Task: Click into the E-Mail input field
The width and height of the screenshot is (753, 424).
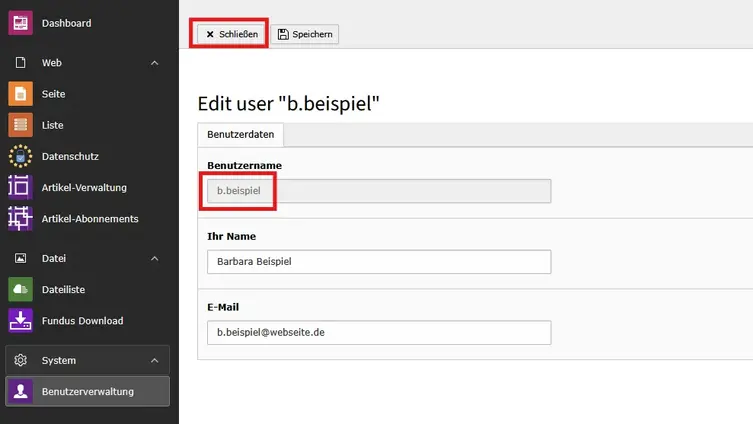Action: pos(378,332)
